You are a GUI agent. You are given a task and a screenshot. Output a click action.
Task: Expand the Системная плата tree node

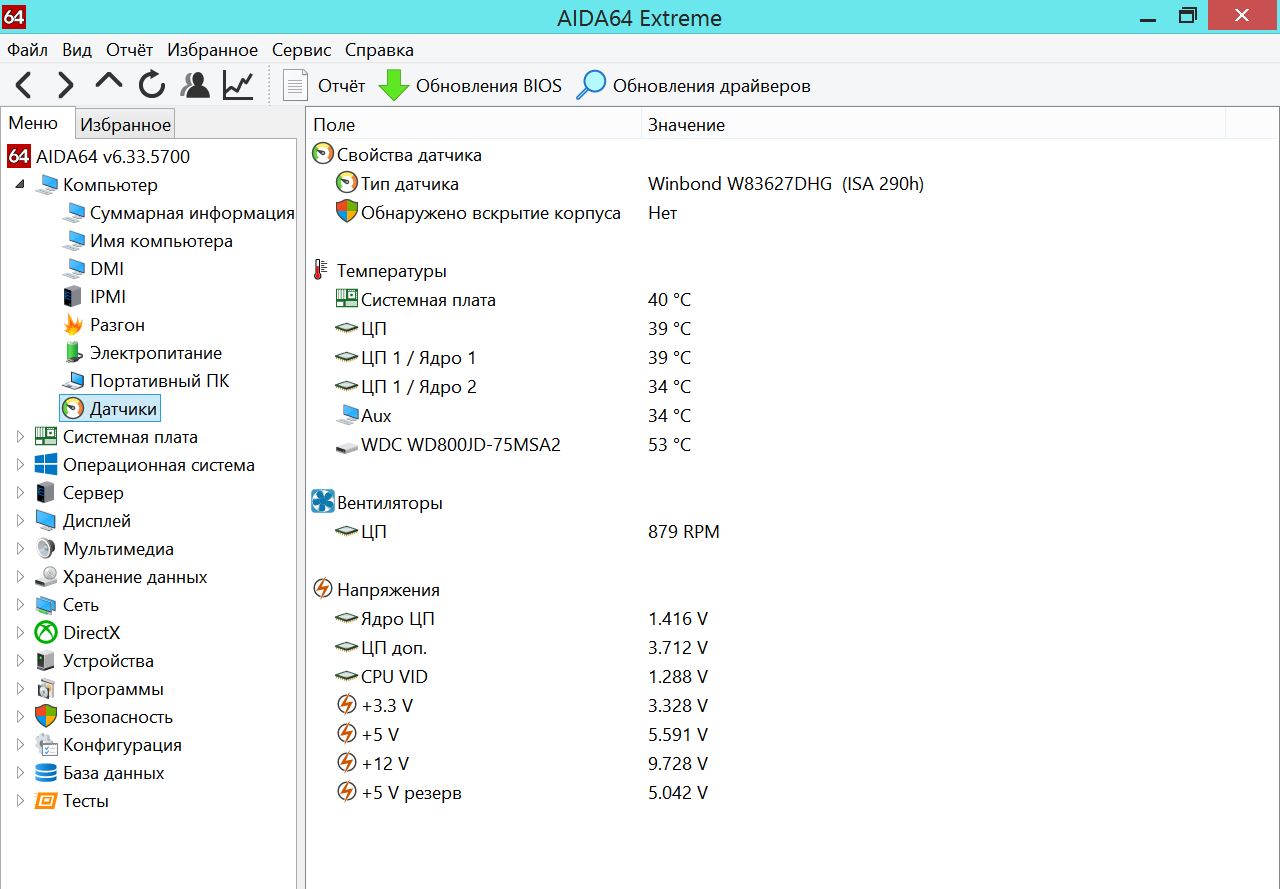coord(20,437)
